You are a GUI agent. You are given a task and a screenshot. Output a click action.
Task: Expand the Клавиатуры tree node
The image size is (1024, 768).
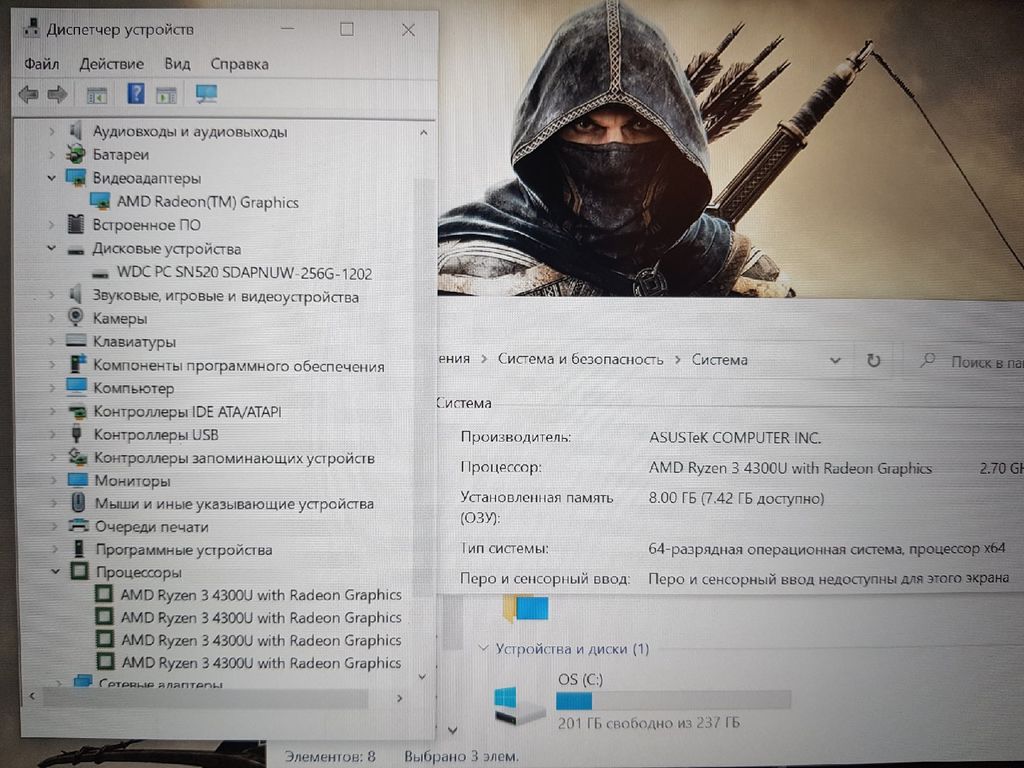(52, 342)
